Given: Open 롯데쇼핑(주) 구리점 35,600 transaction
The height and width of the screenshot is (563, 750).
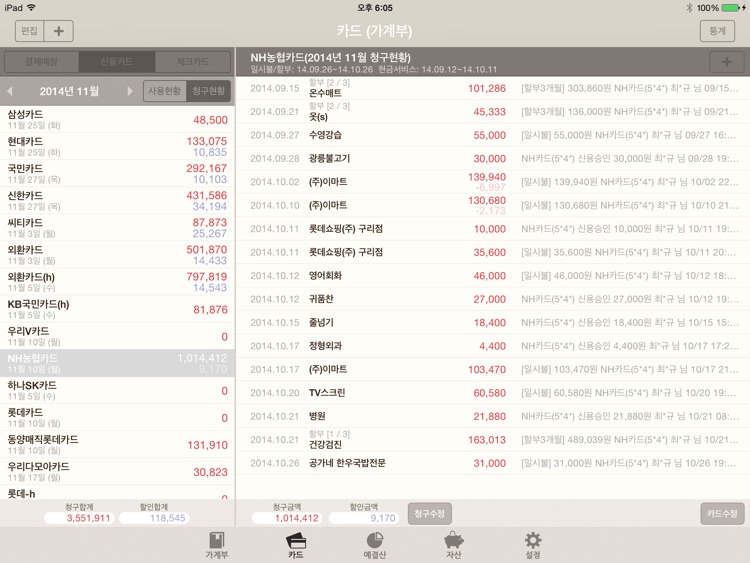Looking at the screenshot, I should (x=493, y=252).
